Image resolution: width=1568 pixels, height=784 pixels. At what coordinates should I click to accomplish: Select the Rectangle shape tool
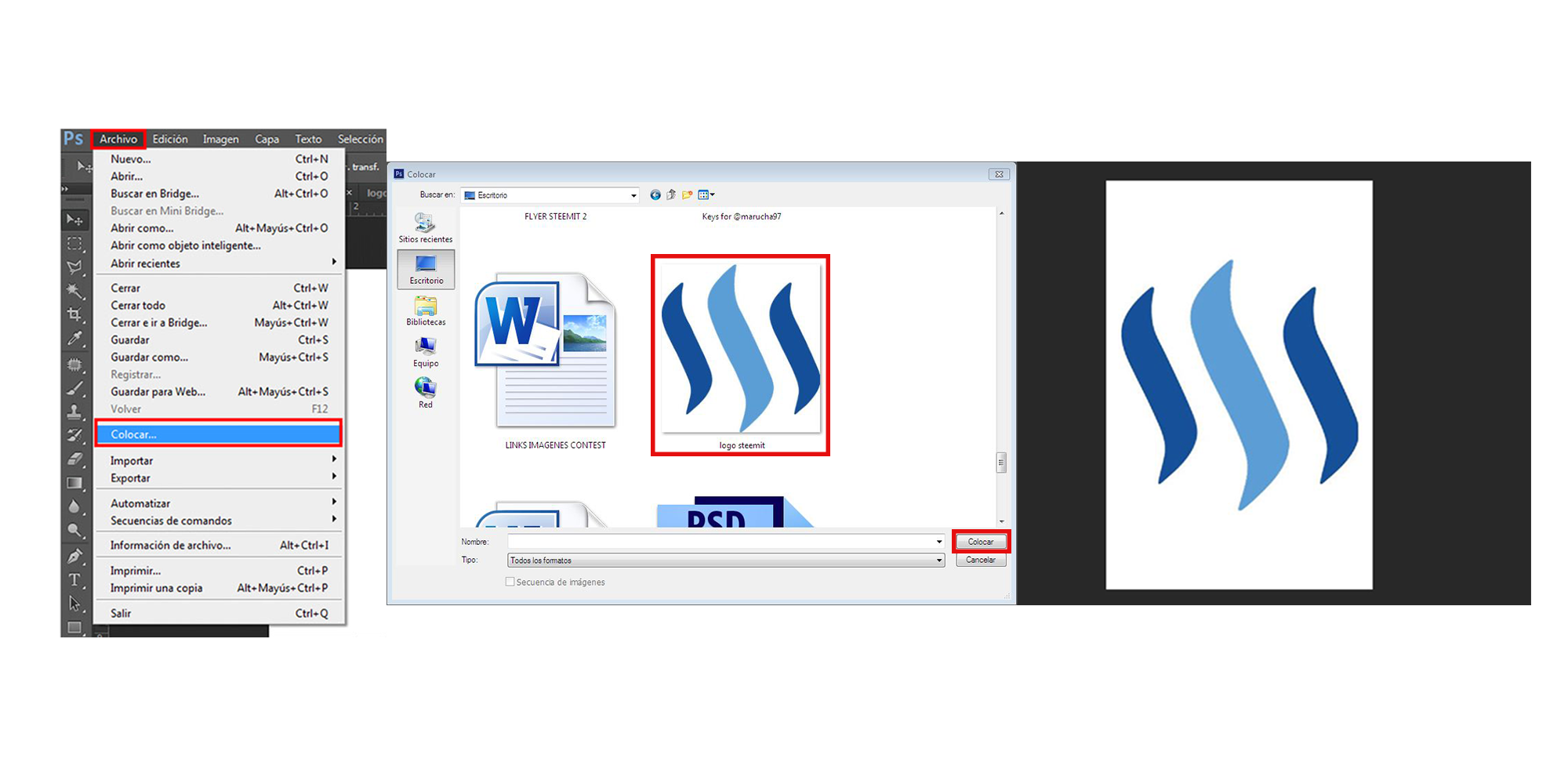click(75, 627)
